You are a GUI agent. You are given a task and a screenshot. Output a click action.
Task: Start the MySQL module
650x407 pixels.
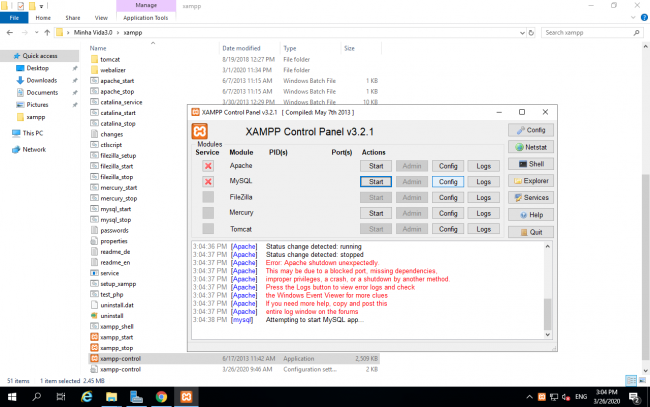(x=376, y=182)
